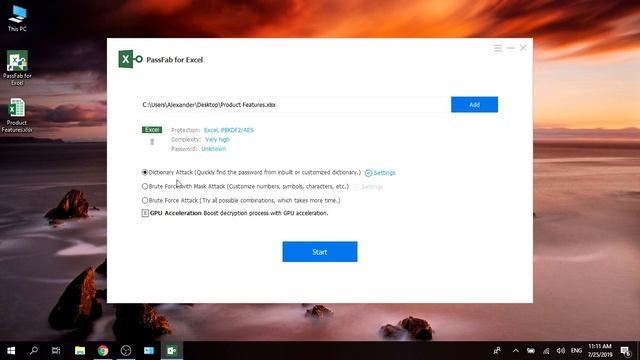Open Google Chrome from the taskbar

click(x=103, y=351)
